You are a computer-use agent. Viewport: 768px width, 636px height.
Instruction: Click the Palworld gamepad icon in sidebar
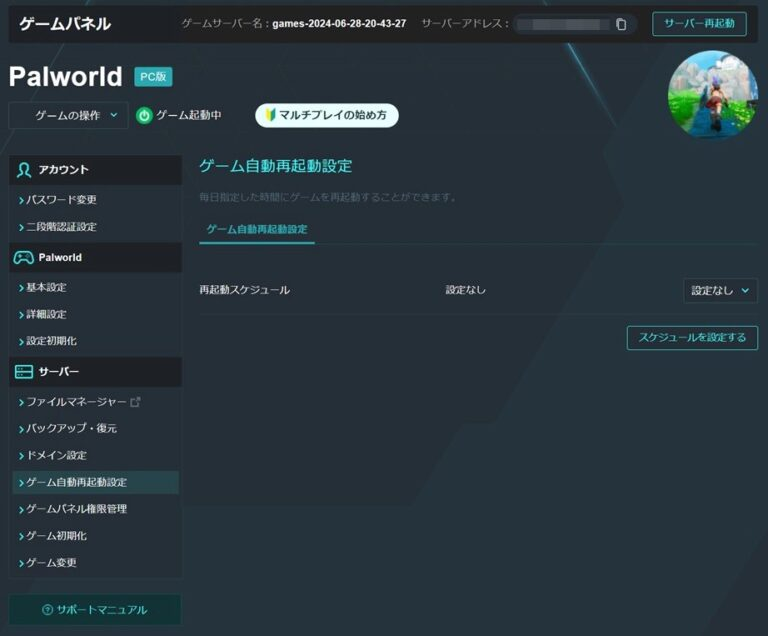click(x=24, y=257)
